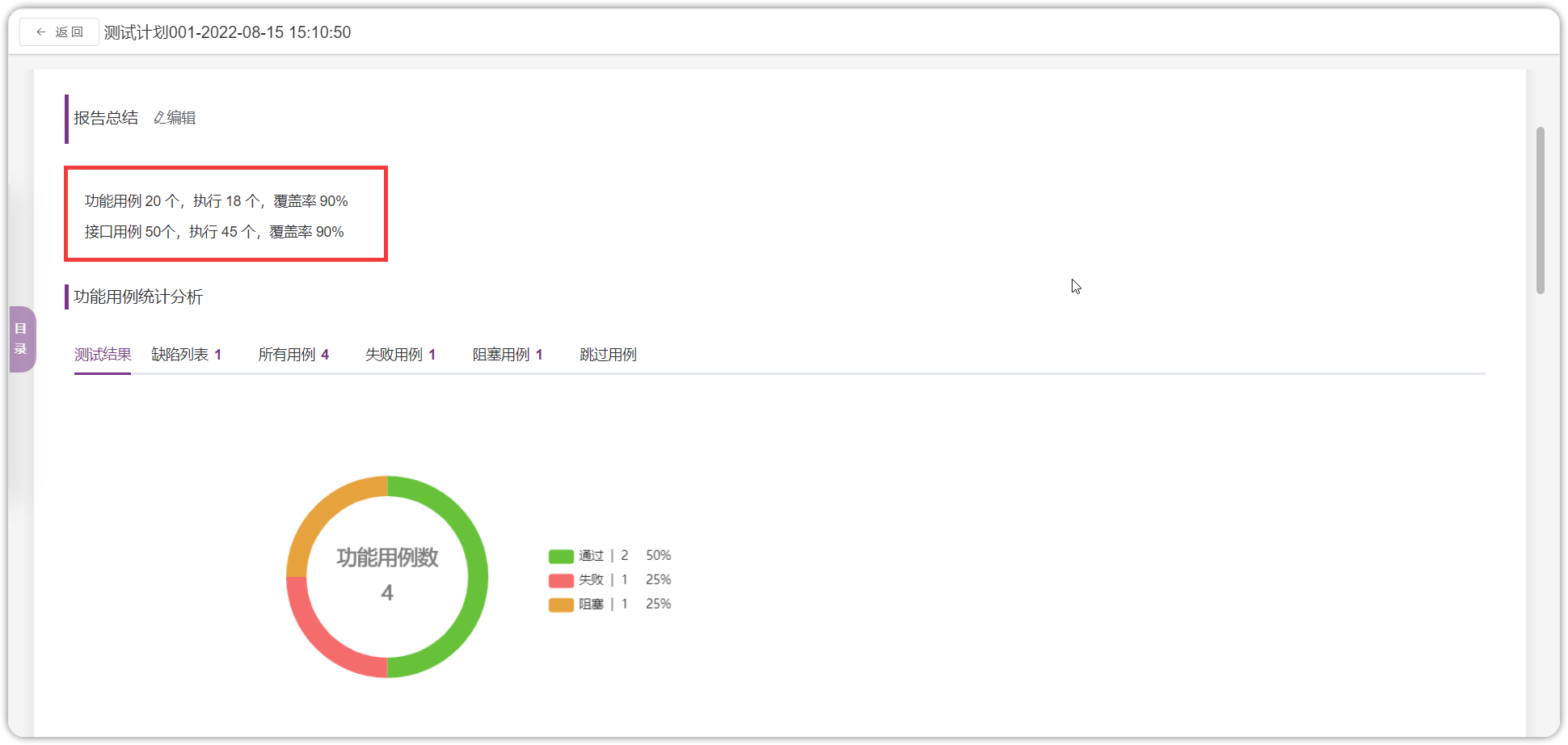Select the 阻塞用例 tab
The image size is (1568, 745).
[x=508, y=355]
